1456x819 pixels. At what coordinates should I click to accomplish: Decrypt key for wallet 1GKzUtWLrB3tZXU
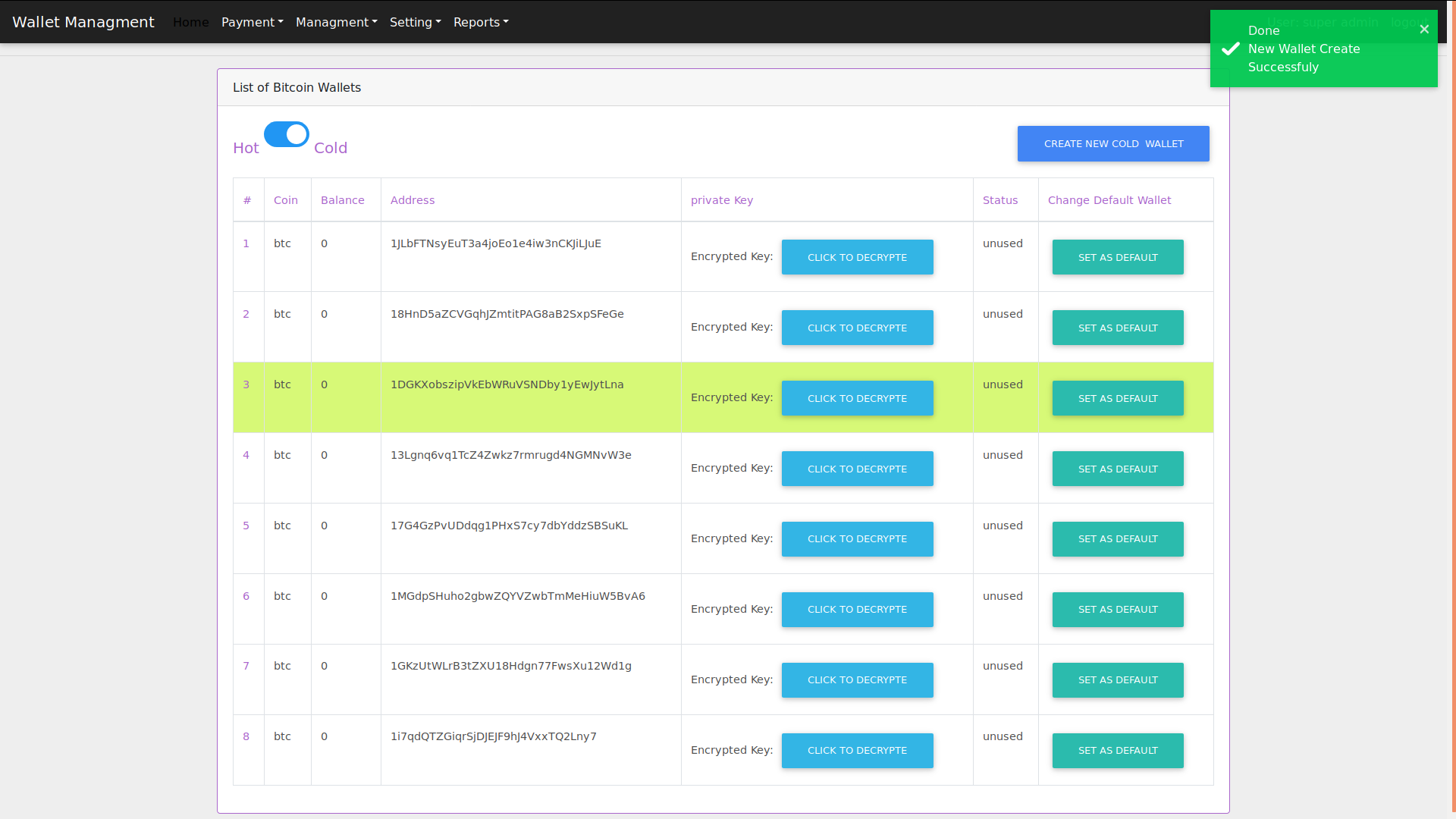[857, 680]
